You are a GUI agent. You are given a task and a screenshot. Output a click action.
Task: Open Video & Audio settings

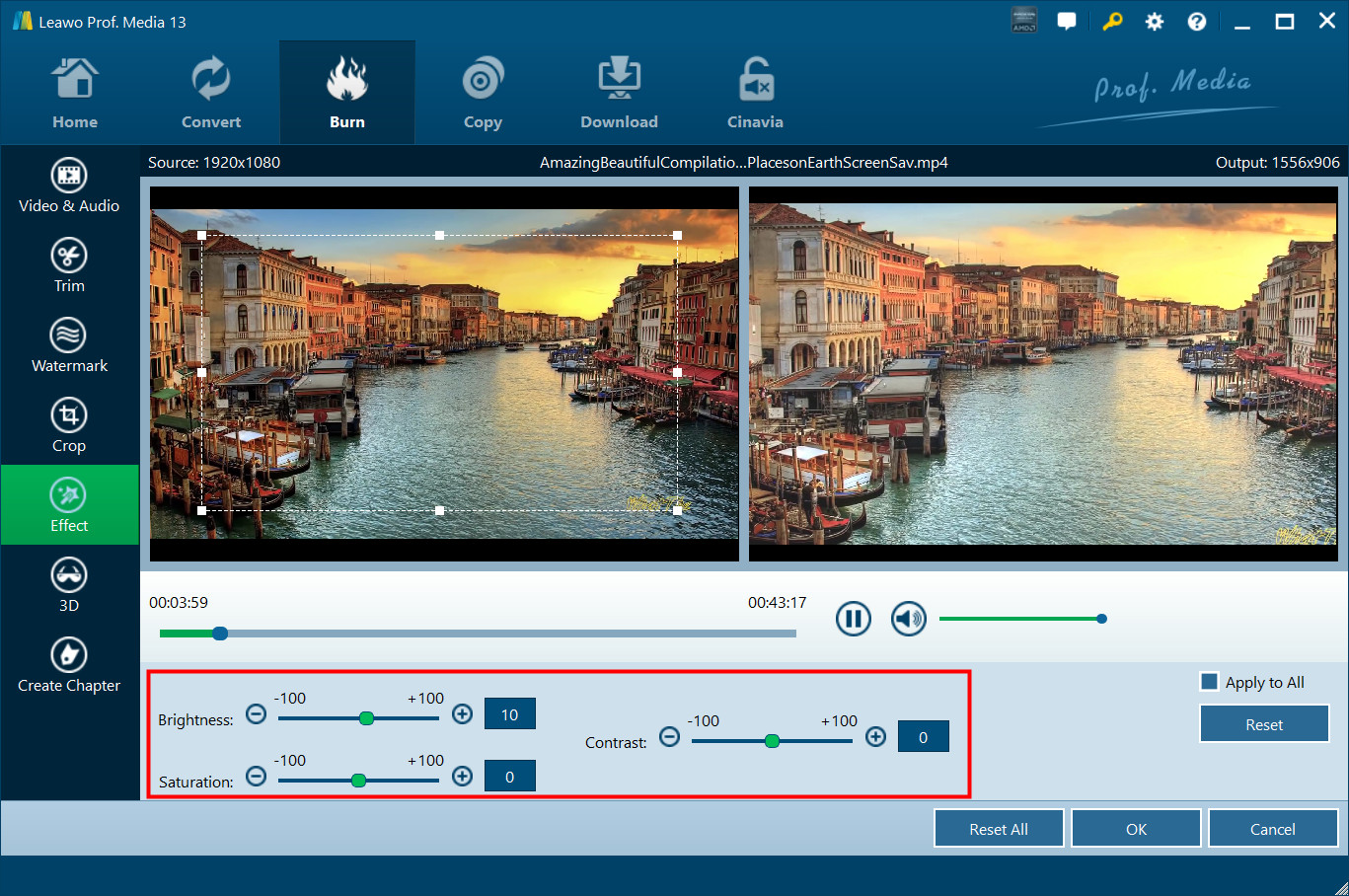click(69, 186)
